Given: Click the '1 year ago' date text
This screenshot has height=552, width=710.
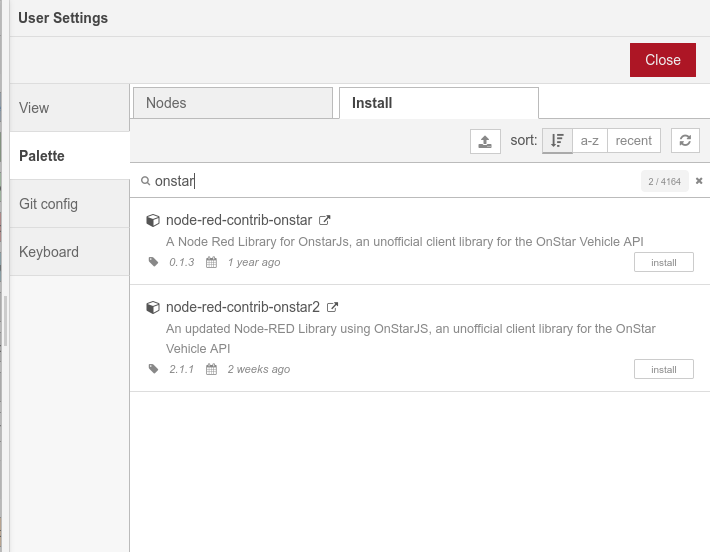Looking at the screenshot, I should (254, 262).
